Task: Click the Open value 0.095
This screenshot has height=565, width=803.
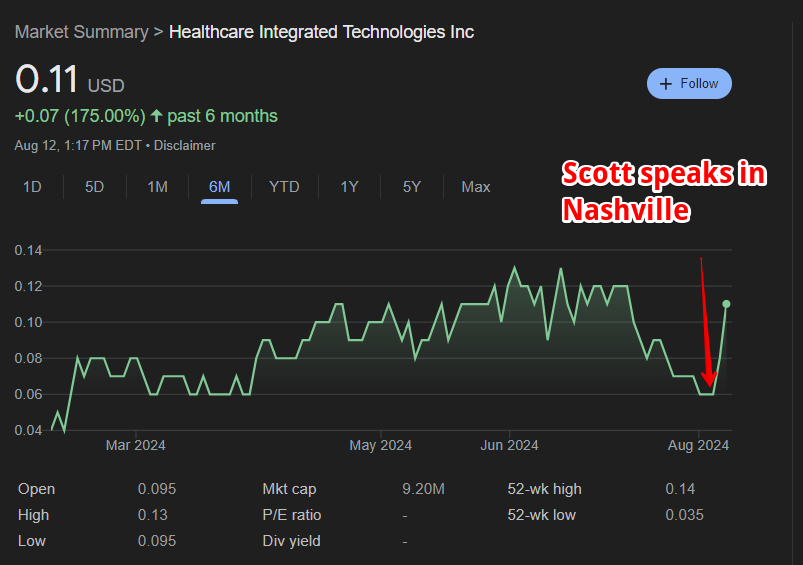Action: 157,489
